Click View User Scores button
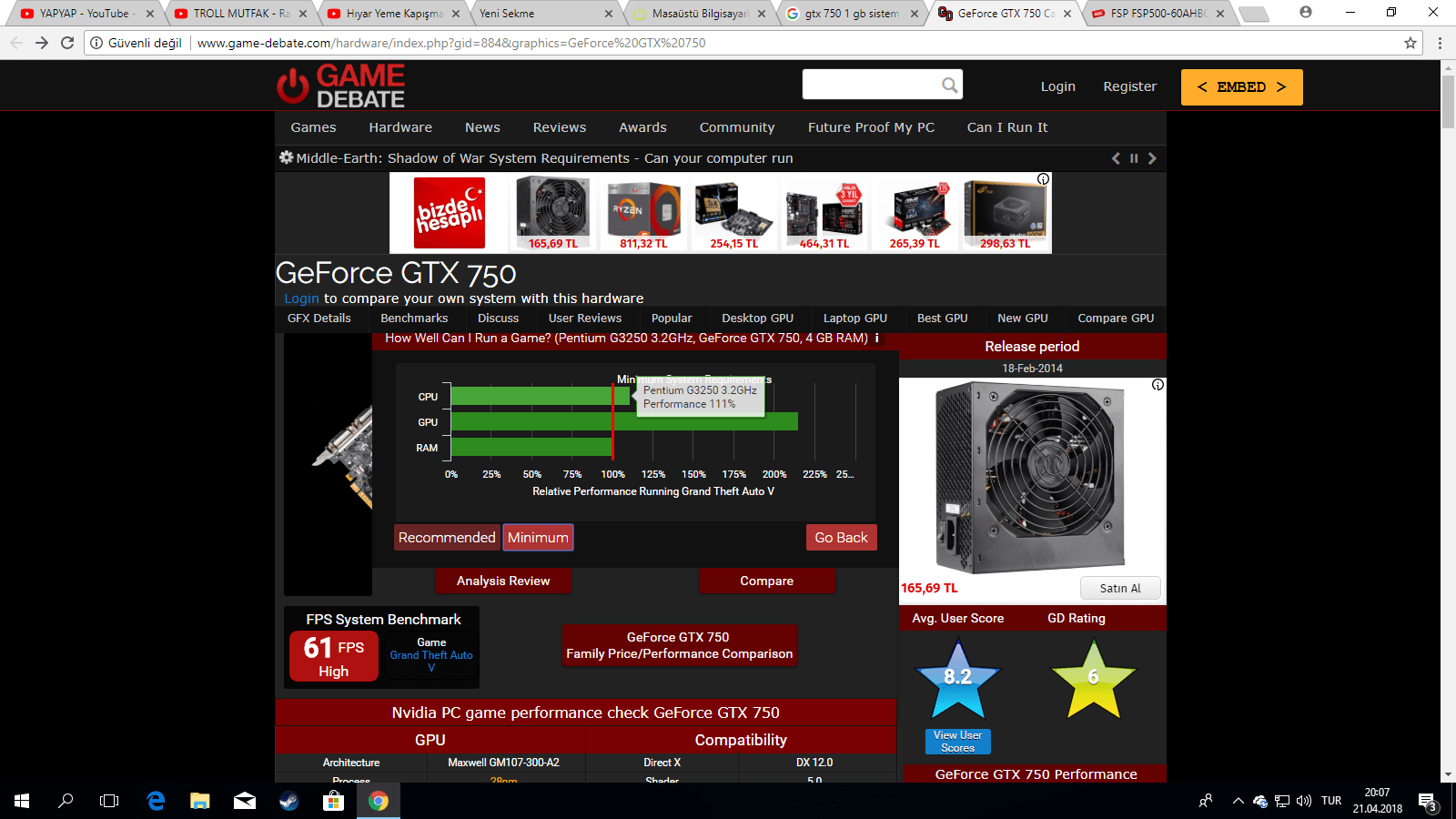The height and width of the screenshot is (819, 1456). click(957, 742)
